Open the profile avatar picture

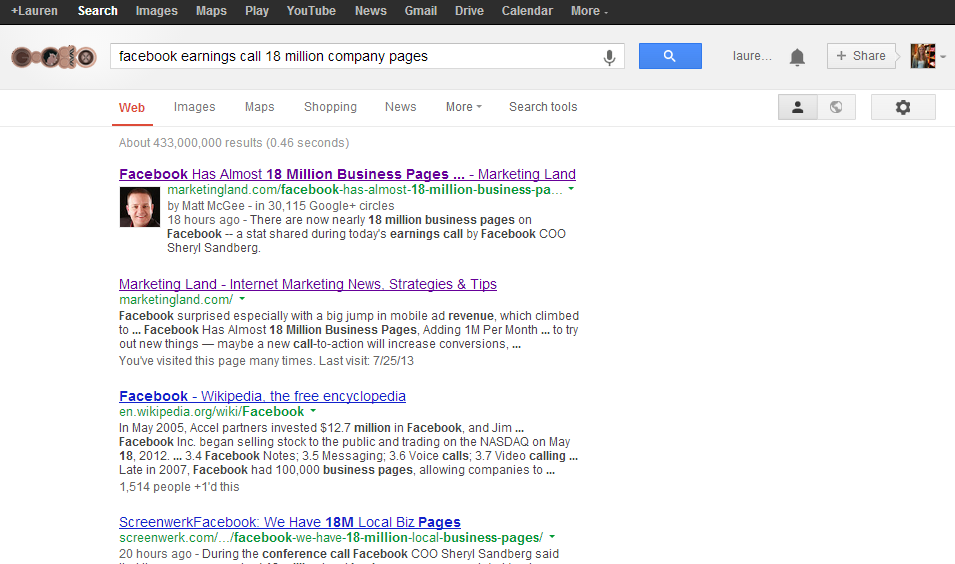(x=923, y=56)
